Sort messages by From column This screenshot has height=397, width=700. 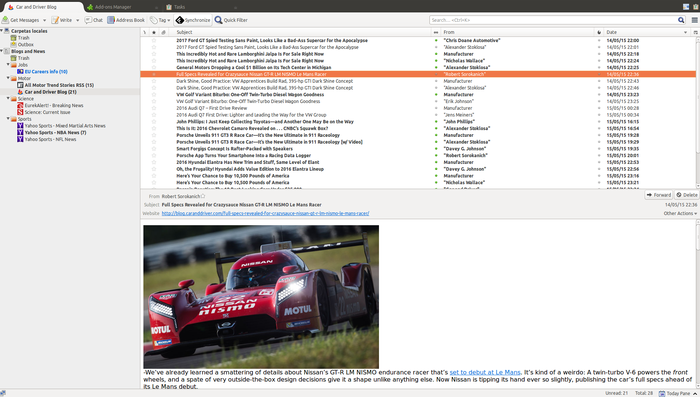[518, 32]
